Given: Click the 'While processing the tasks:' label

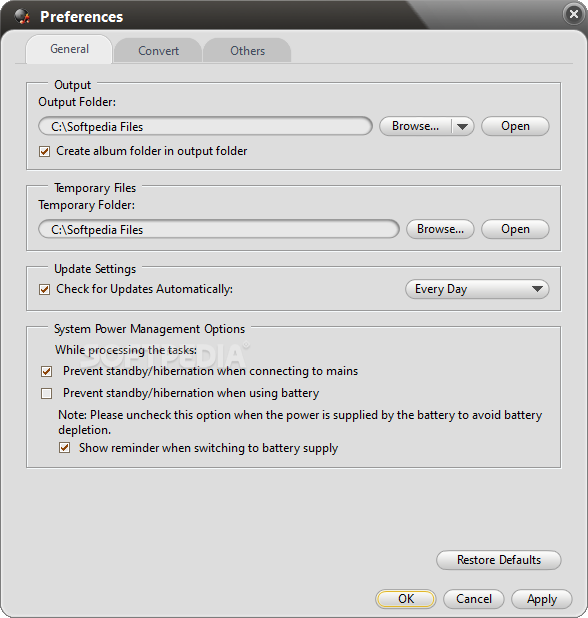Looking at the screenshot, I should tap(126, 350).
